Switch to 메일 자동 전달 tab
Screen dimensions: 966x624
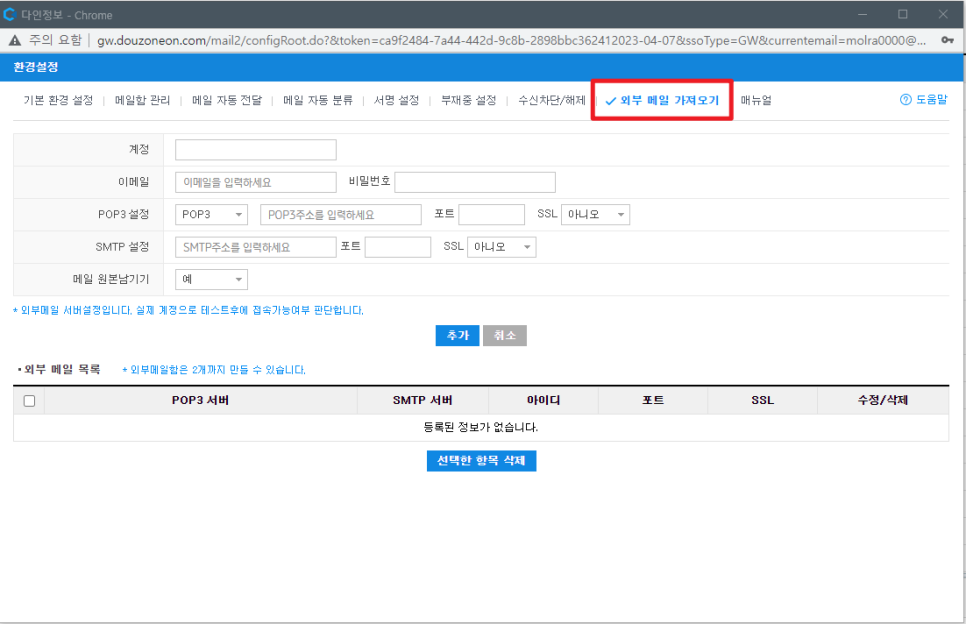(x=227, y=100)
